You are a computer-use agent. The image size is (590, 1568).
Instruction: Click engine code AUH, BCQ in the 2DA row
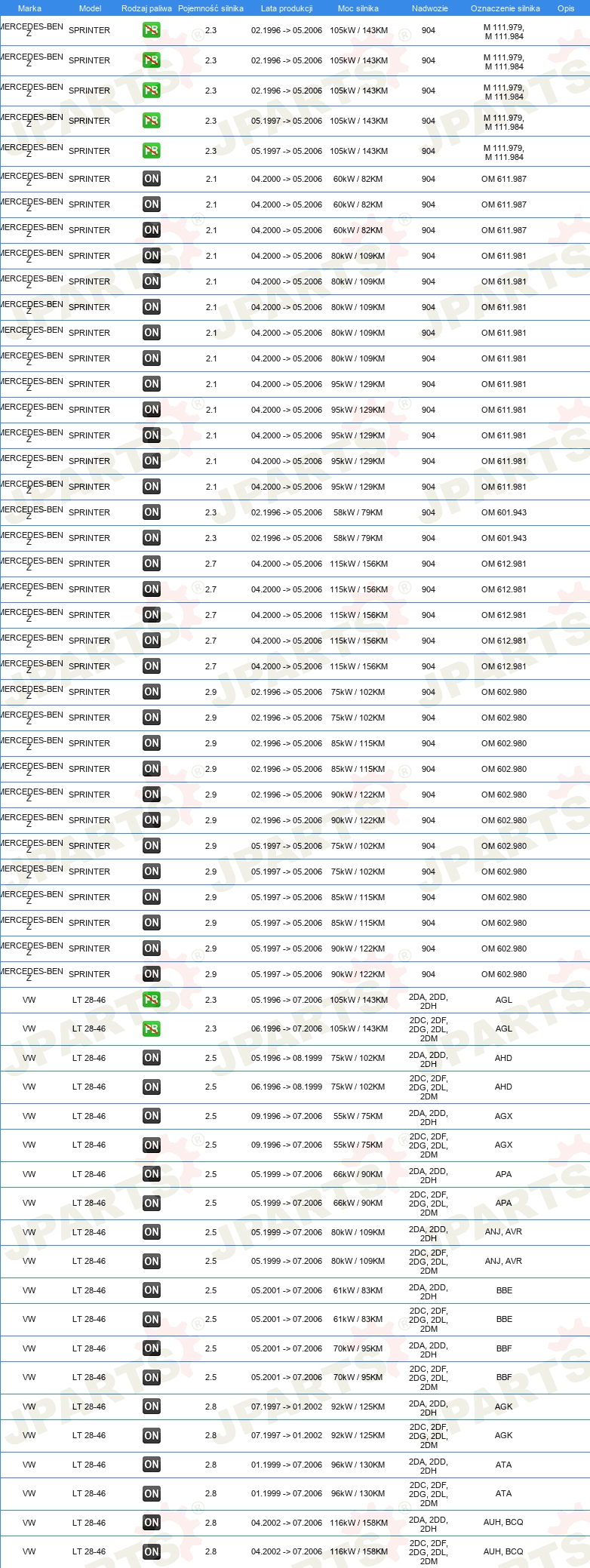click(x=503, y=1522)
